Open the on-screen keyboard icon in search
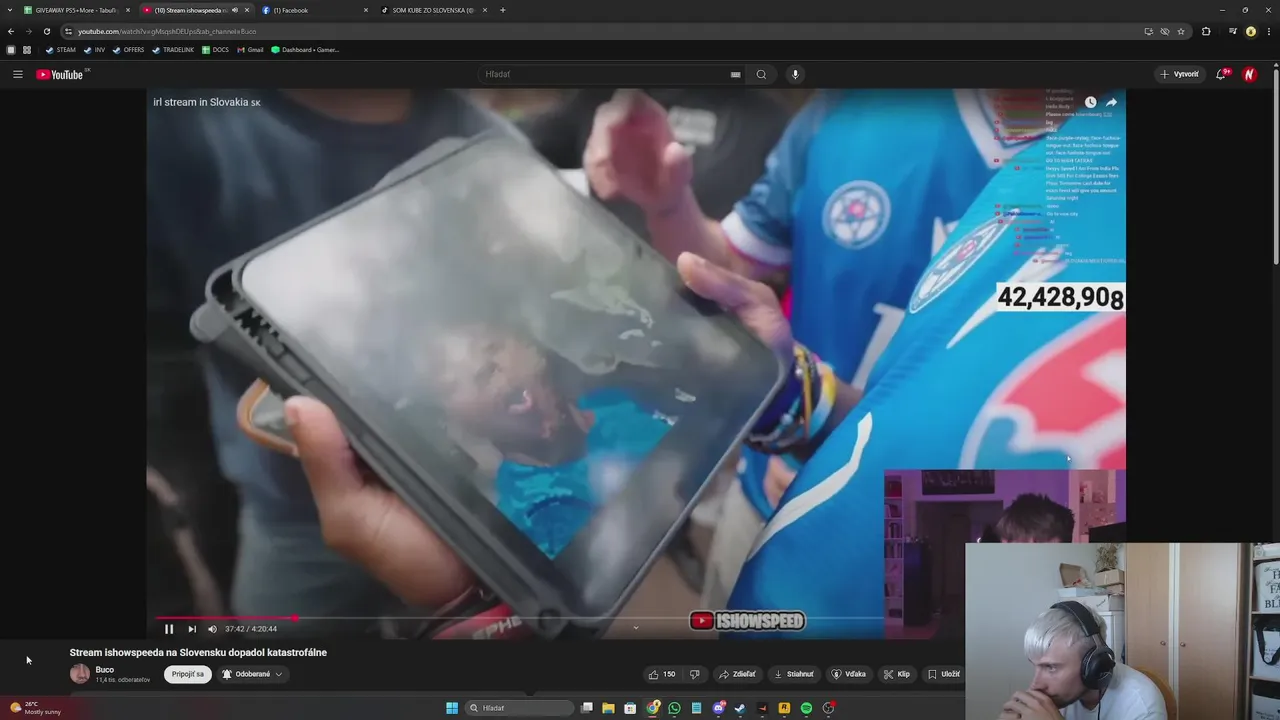Viewport: 1280px width, 720px height. (735, 74)
